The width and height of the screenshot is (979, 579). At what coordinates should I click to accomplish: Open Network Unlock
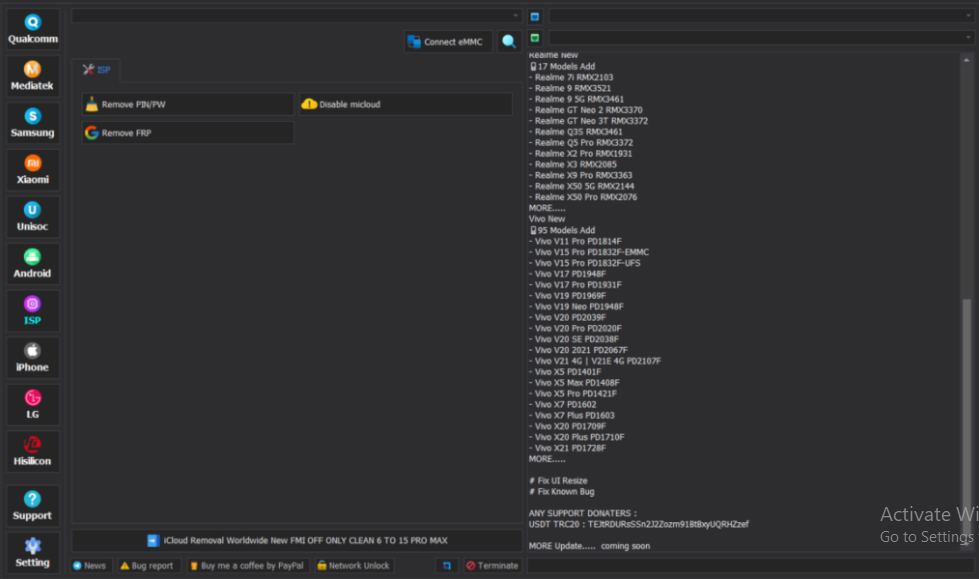pos(353,565)
